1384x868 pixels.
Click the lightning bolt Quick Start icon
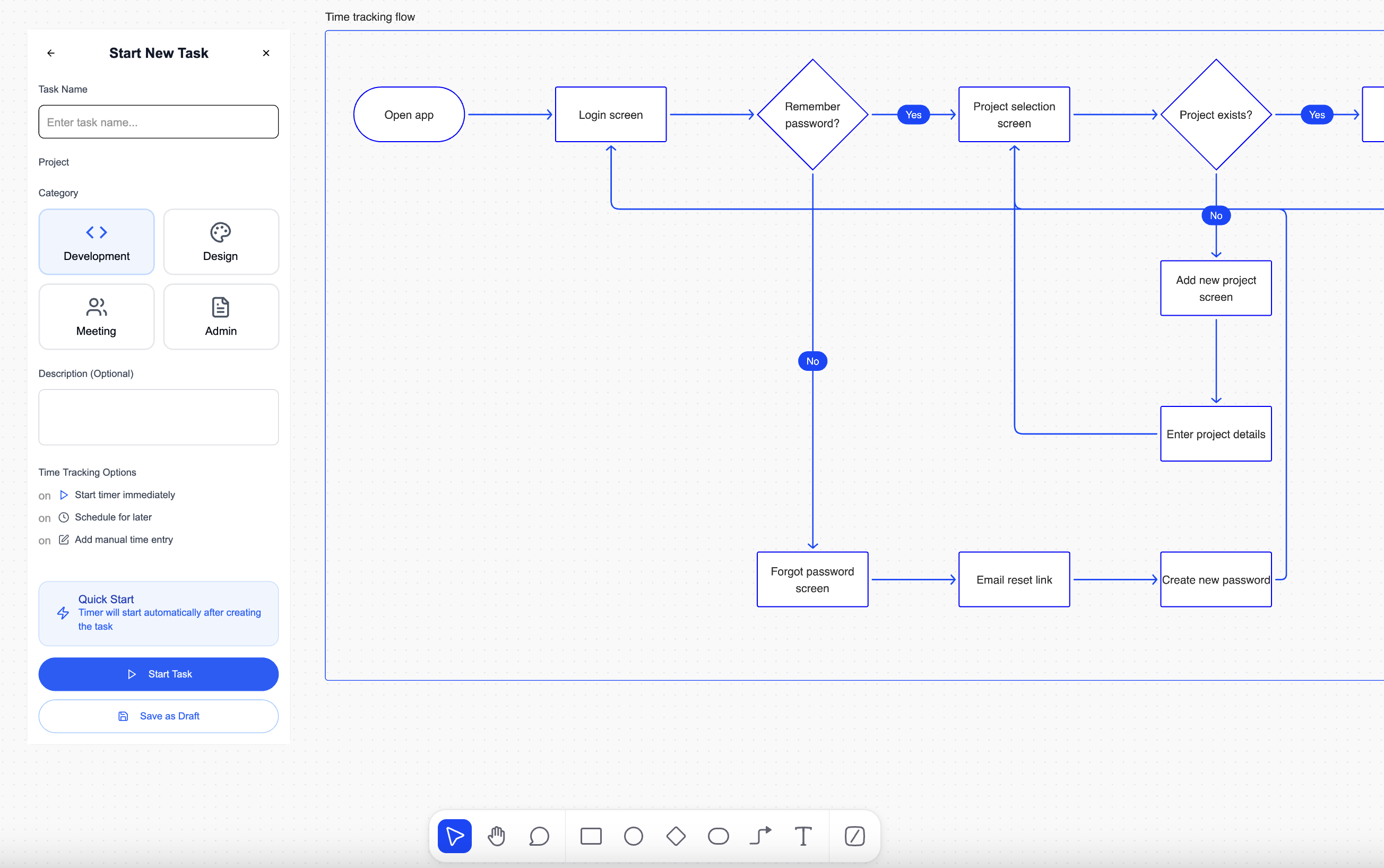(x=63, y=613)
